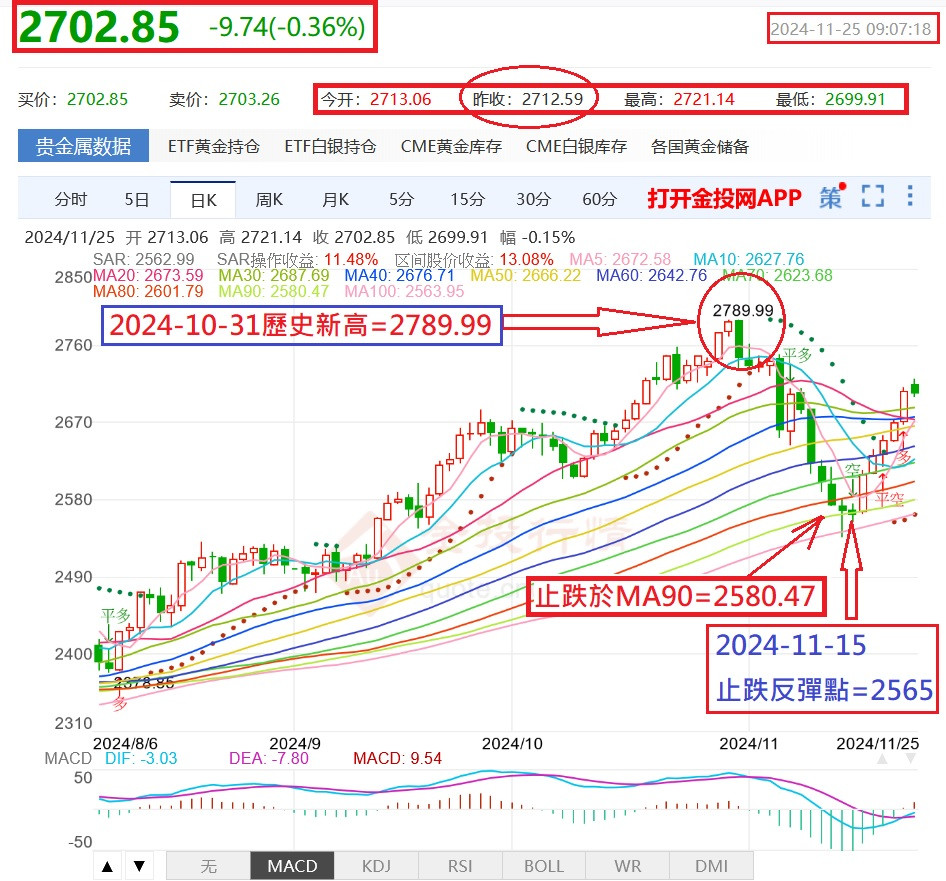The width and height of the screenshot is (946, 881).
Task: Click the 卖价 value 2703.26
Action: point(249,99)
